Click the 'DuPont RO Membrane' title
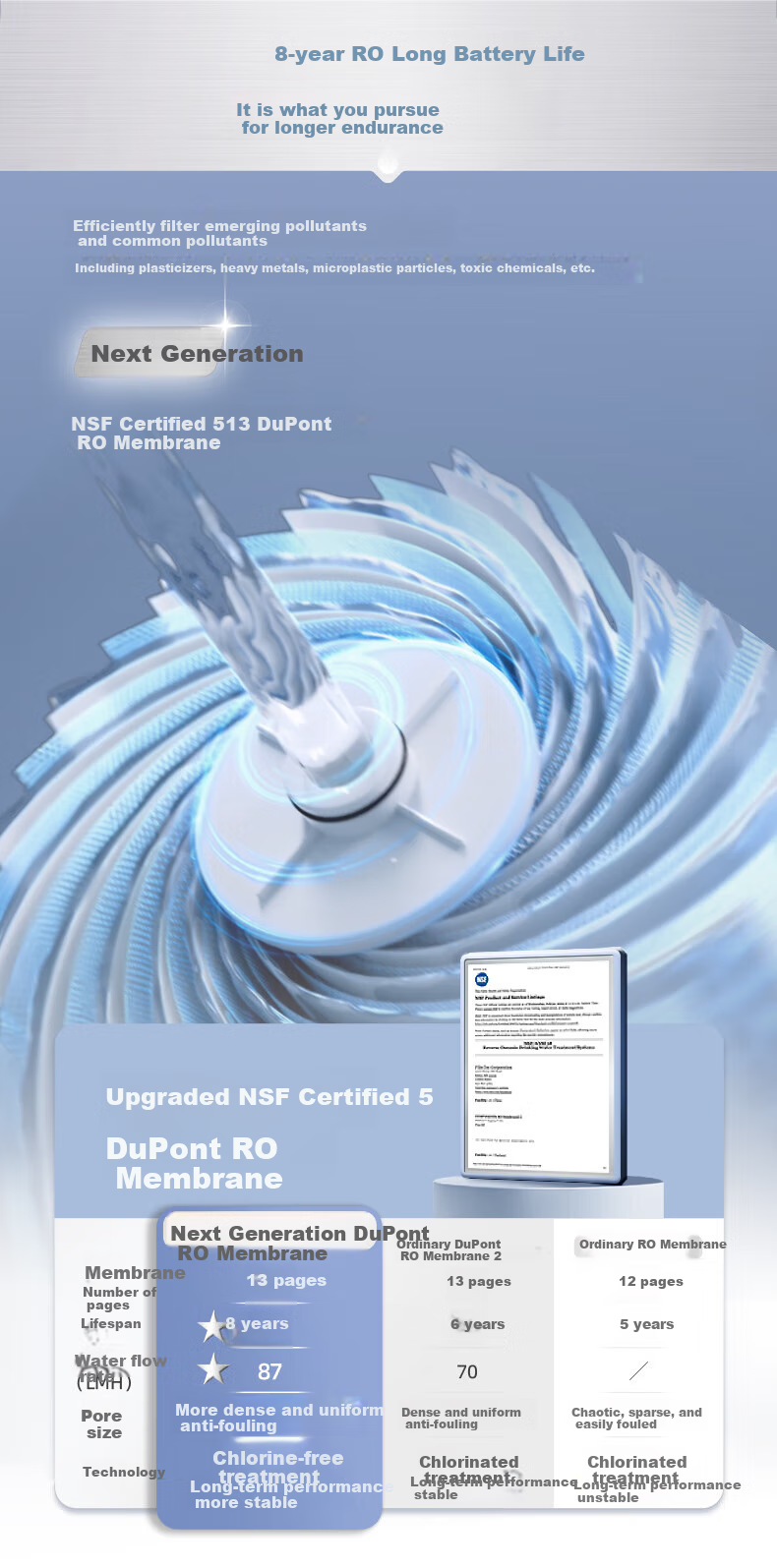Image resolution: width=777 pixels, height=1568 pixels. tap(195, 1163)
